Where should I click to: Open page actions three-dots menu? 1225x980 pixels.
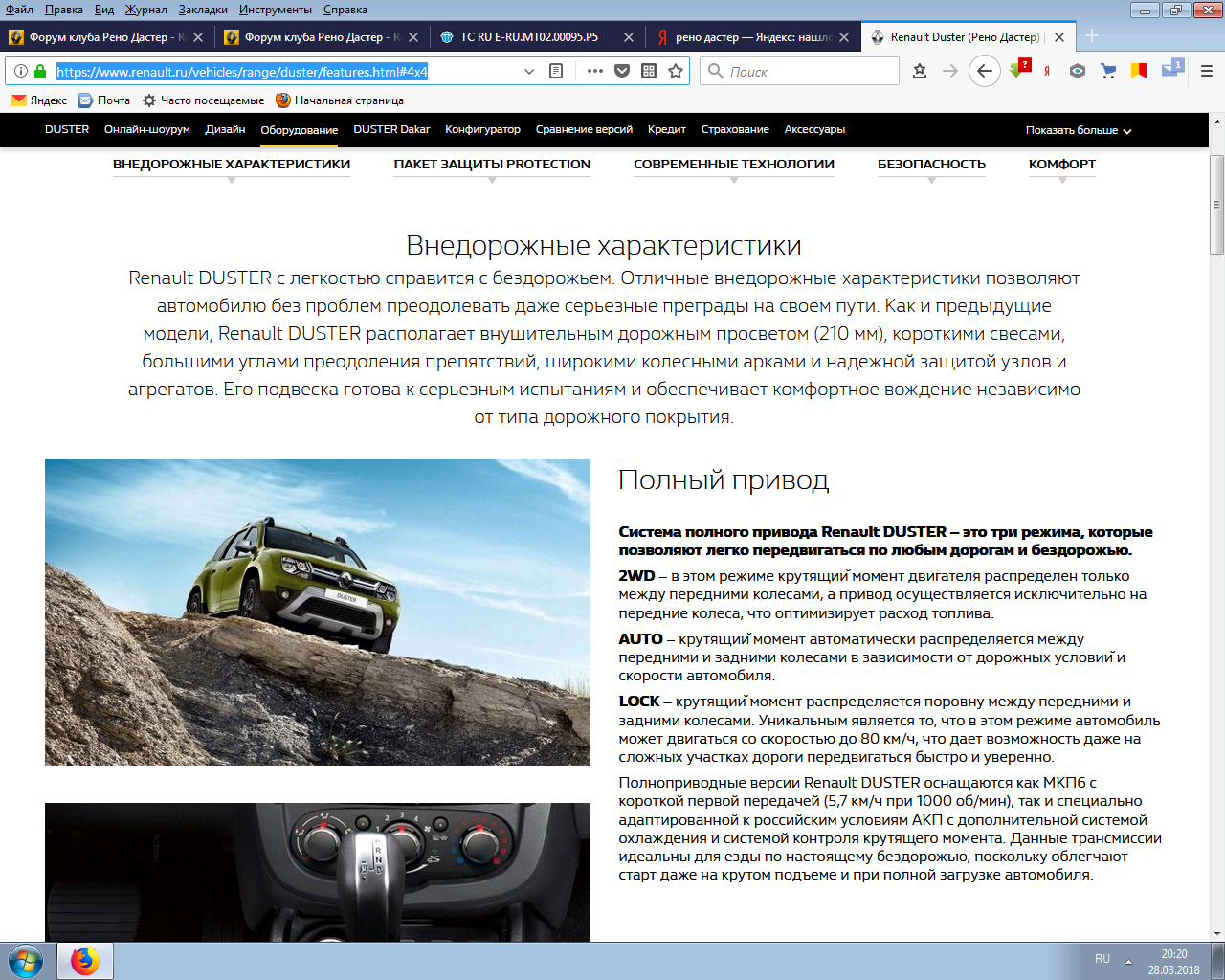coord(595,71)
